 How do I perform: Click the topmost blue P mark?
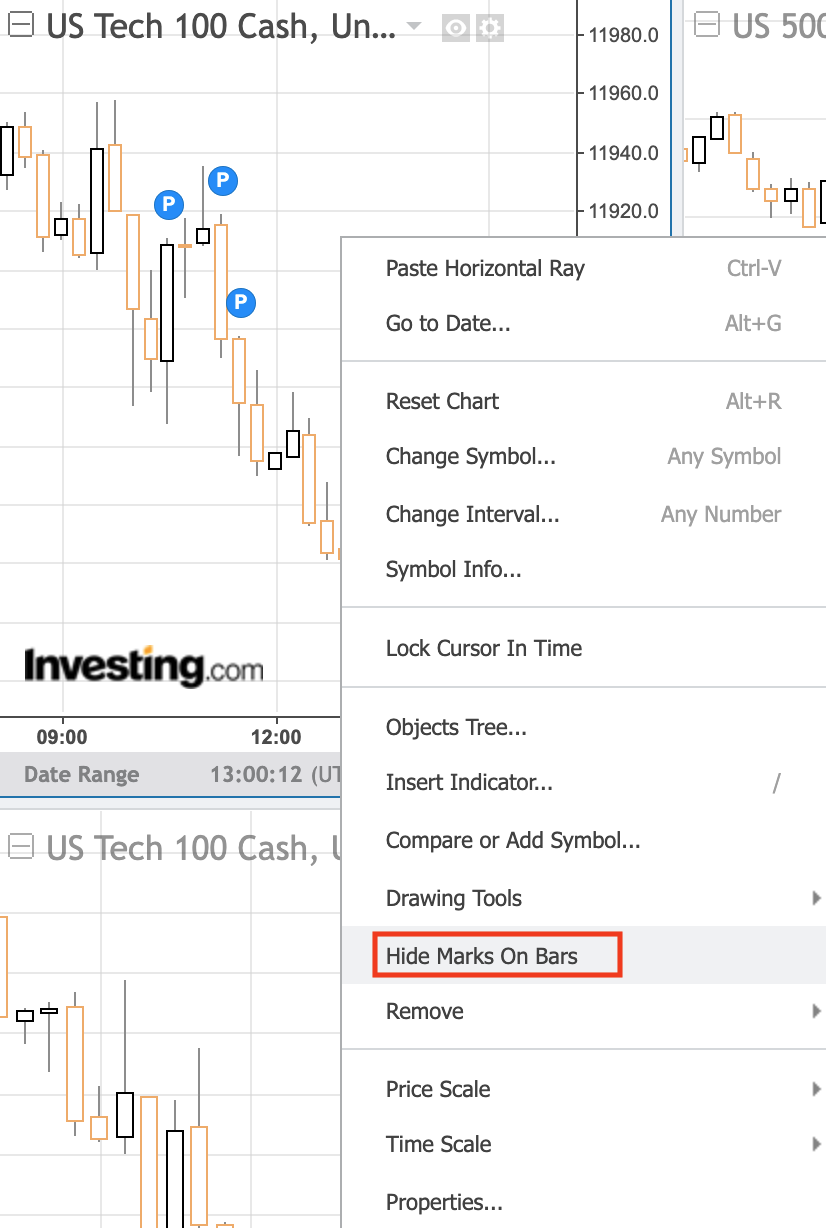(223, 181)
